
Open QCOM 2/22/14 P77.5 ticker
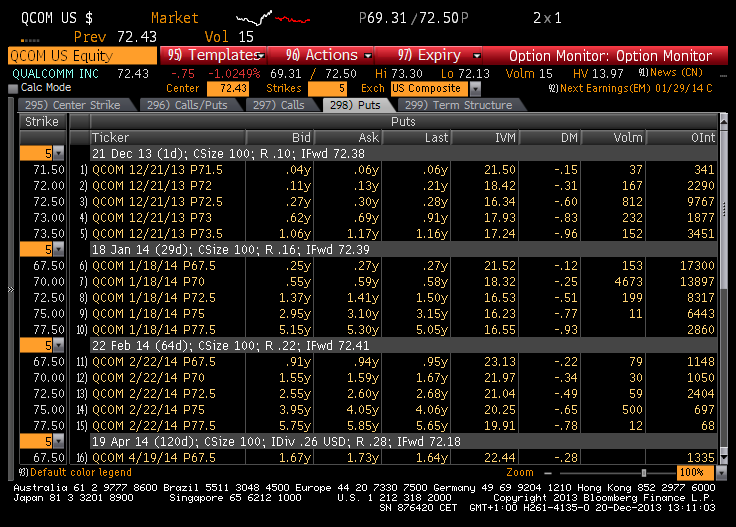point(154,426)
